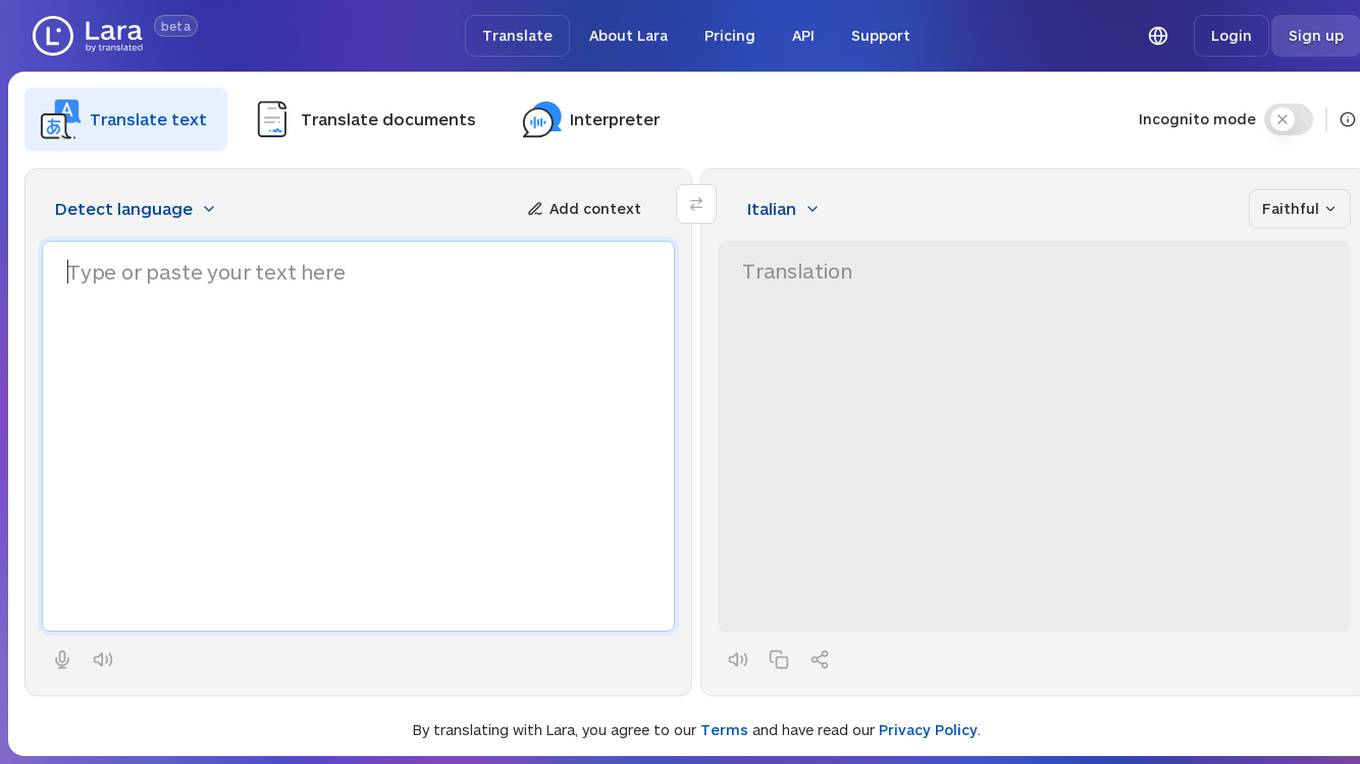Click the share translation icon

click(820, 659)
